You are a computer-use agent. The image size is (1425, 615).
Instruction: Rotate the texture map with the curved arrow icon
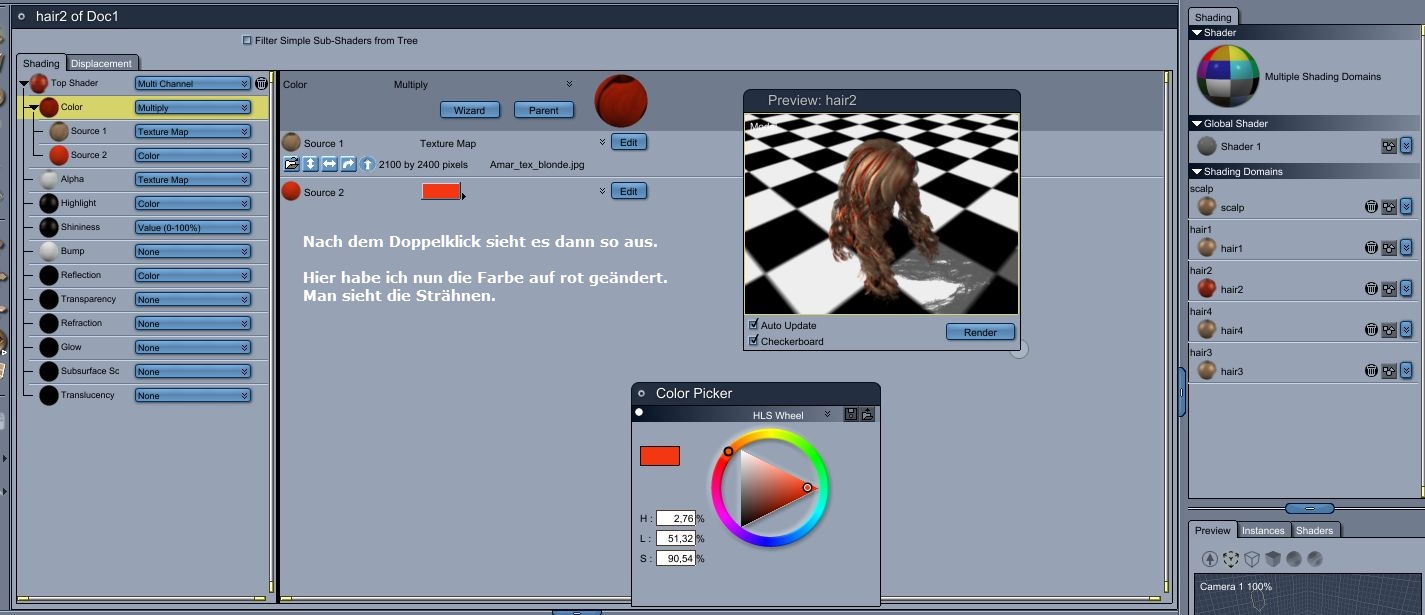pyautogui.click(x=348, y=164)
